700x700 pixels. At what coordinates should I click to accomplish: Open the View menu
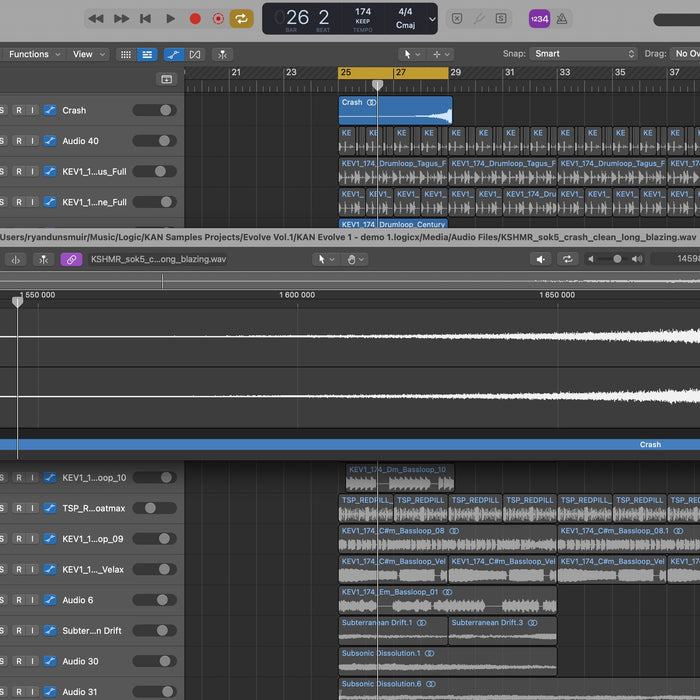pos(88,54)
